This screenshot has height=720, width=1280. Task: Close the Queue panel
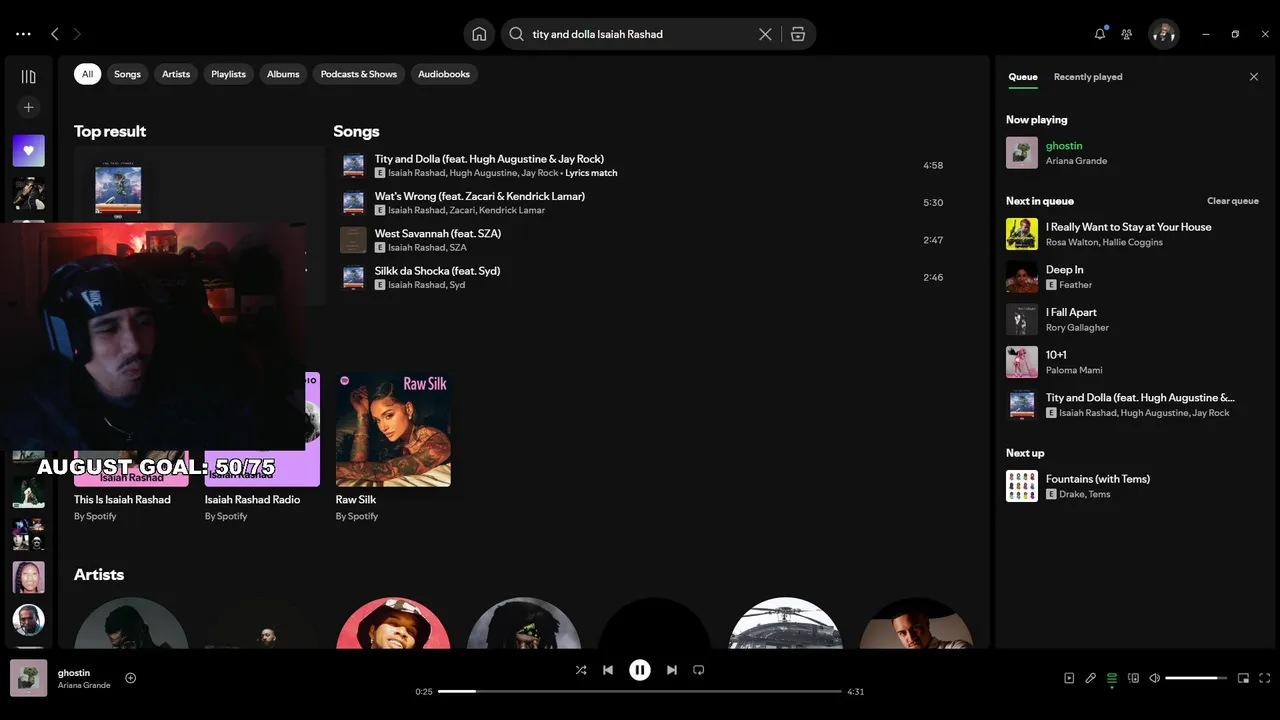[1254, 77]
